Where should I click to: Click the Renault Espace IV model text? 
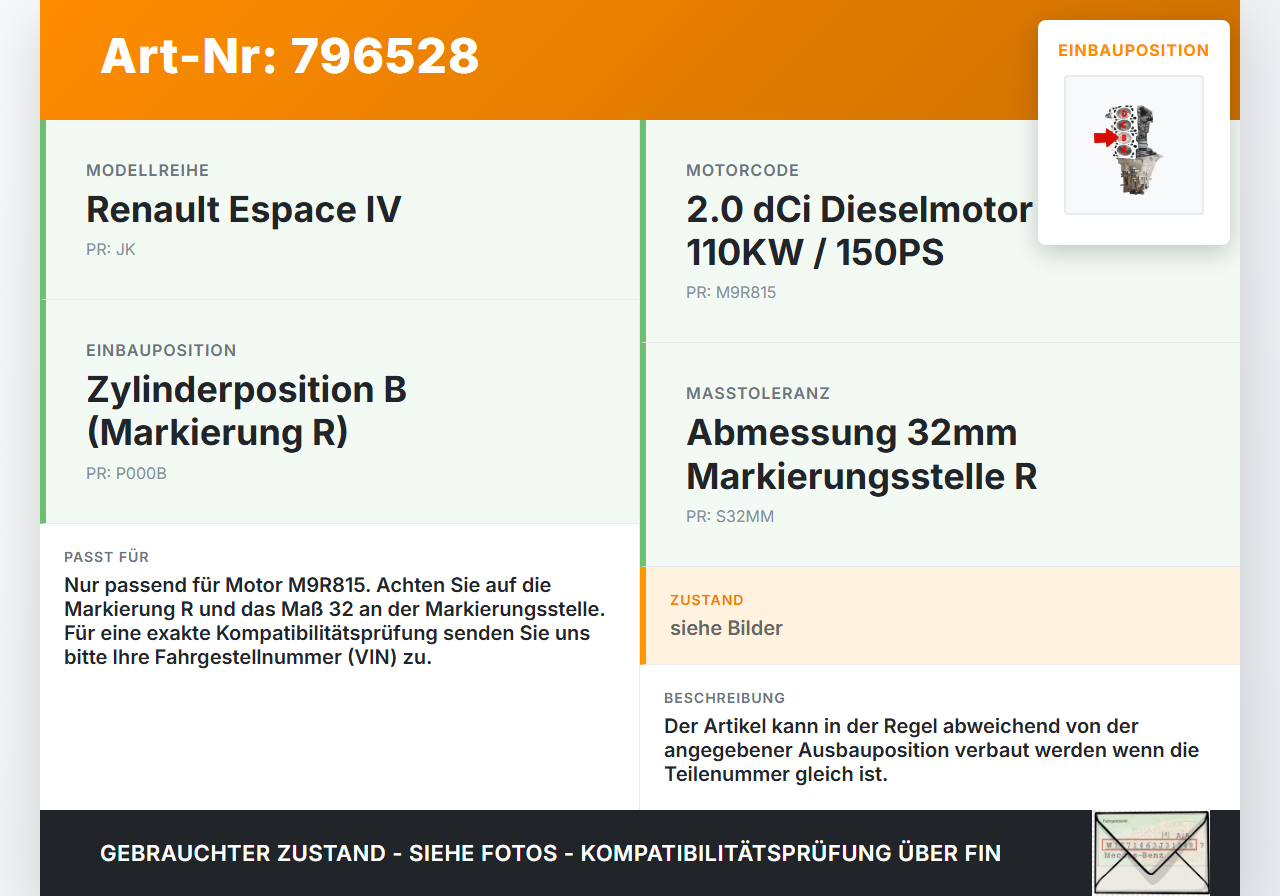[x=244, y=210]
